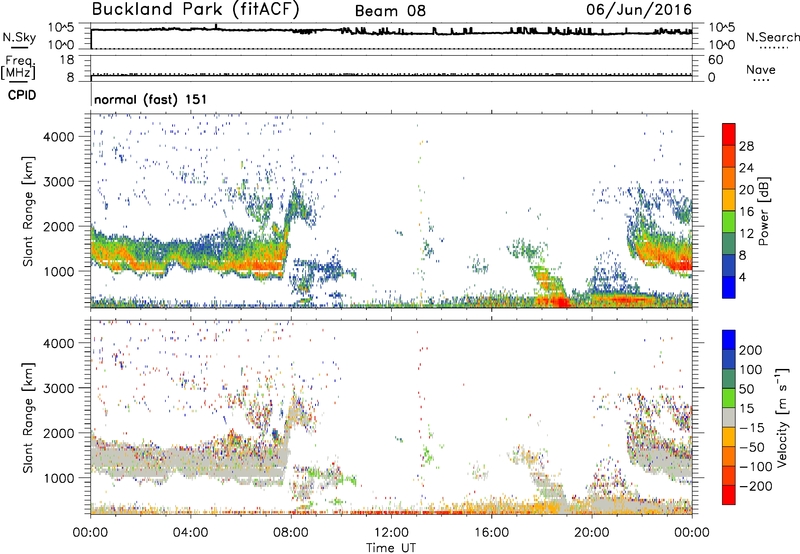The image size is (800, 554).
Task: Click the gray velocity band near 04:00 UT
Action: pyautogui.click(x=190, y=462)
